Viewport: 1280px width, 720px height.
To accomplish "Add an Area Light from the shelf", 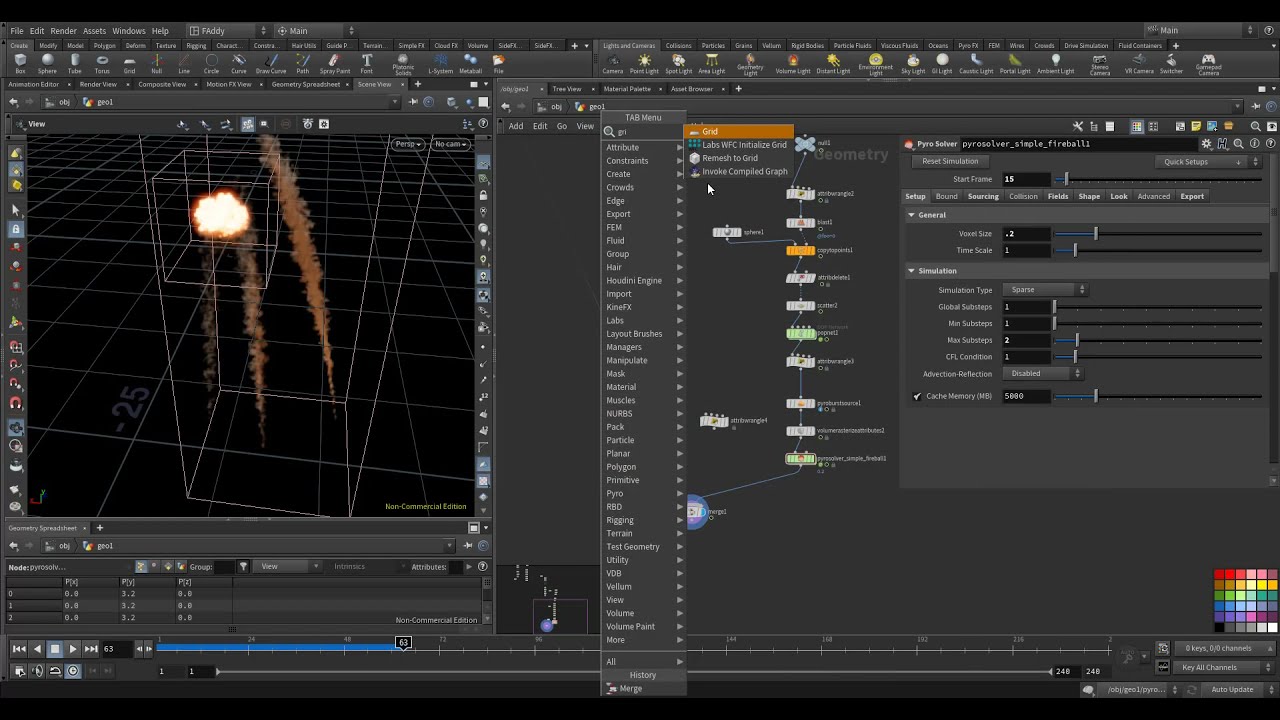I will [711, 64].
